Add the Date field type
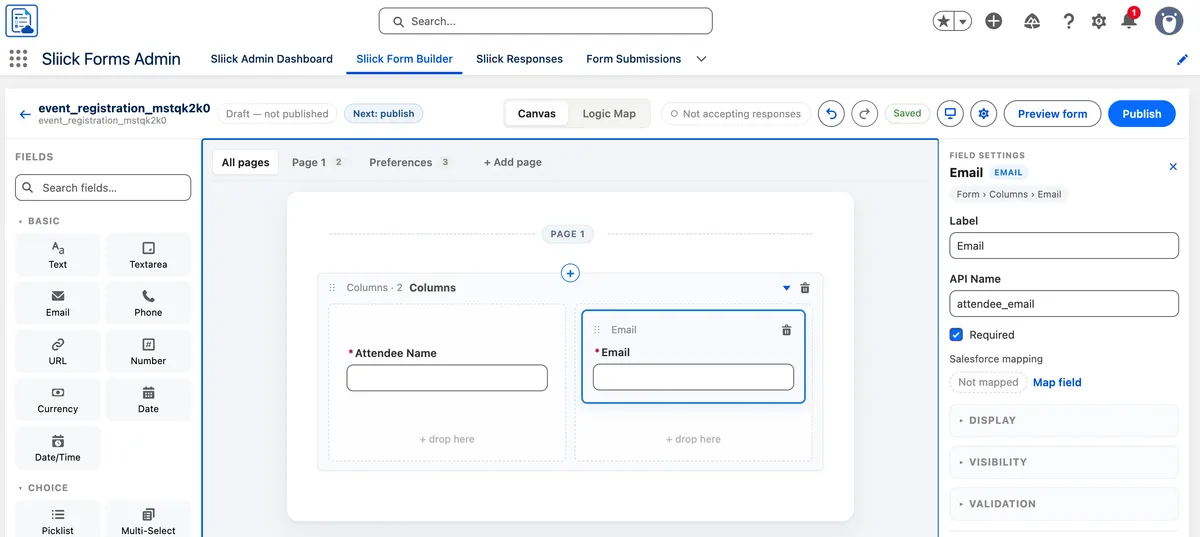This screenshot has width=1200, height=537. (x=148, y=400)
